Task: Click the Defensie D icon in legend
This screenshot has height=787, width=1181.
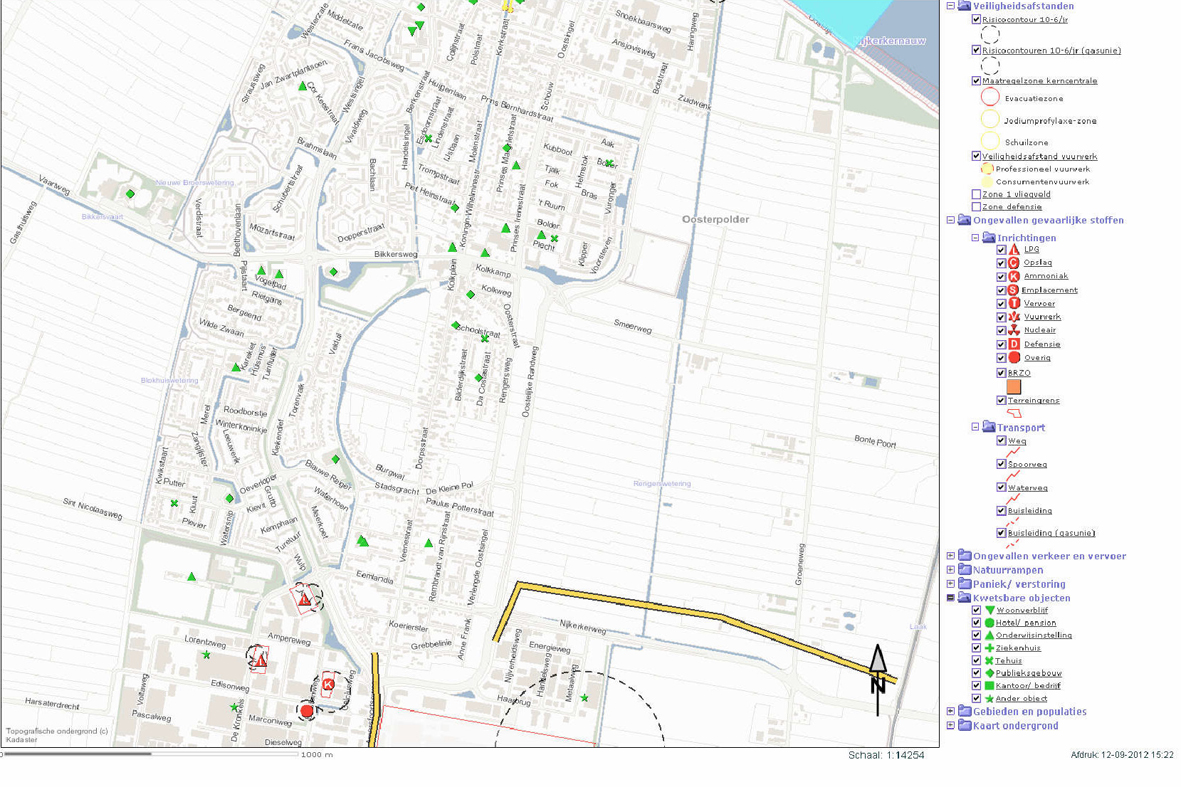Action: click(1014, 344)
